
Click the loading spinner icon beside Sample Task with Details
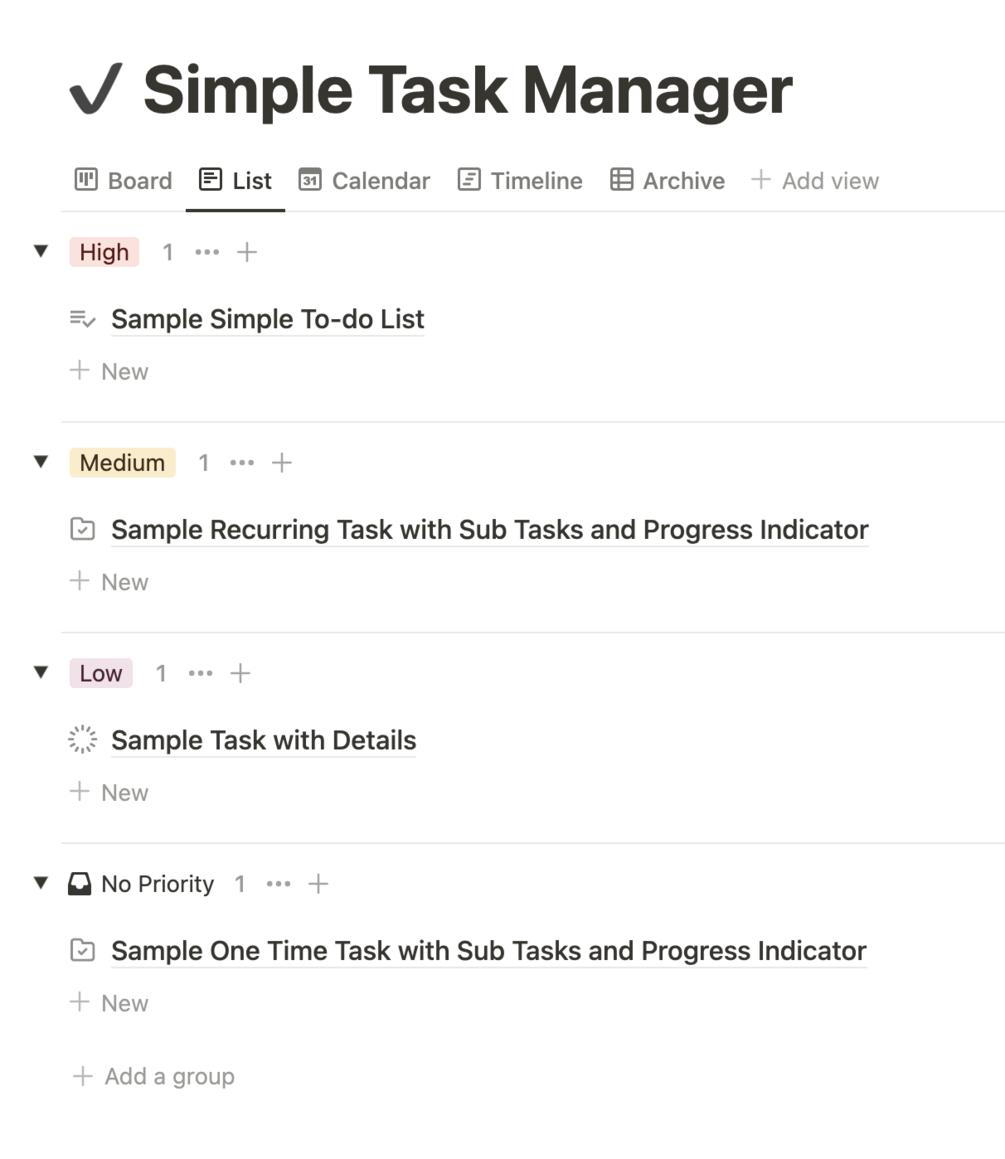[82, 740]
